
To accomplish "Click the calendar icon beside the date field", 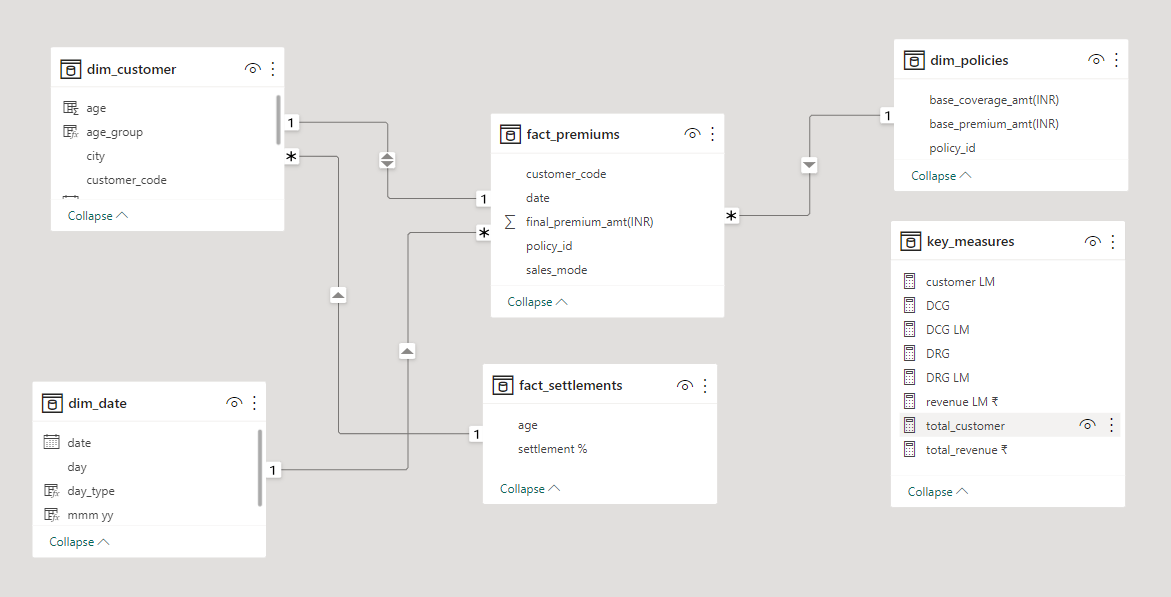I will point(51,441).
